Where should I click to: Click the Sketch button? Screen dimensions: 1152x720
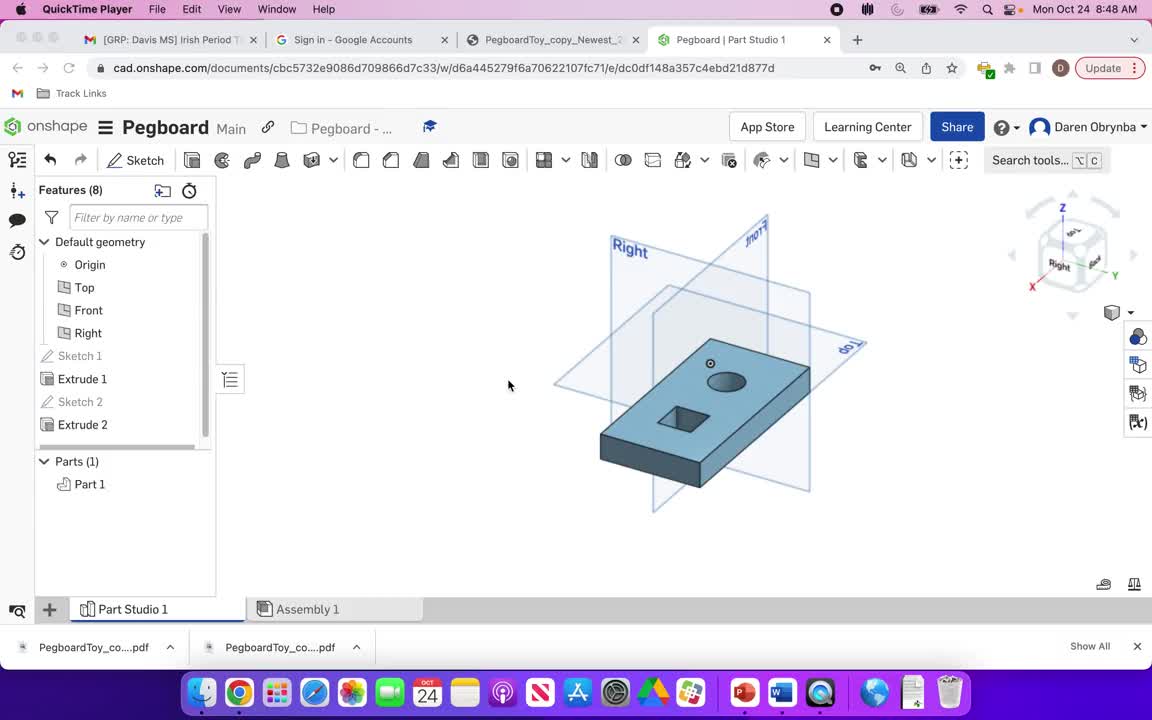[x=135, y=160]
